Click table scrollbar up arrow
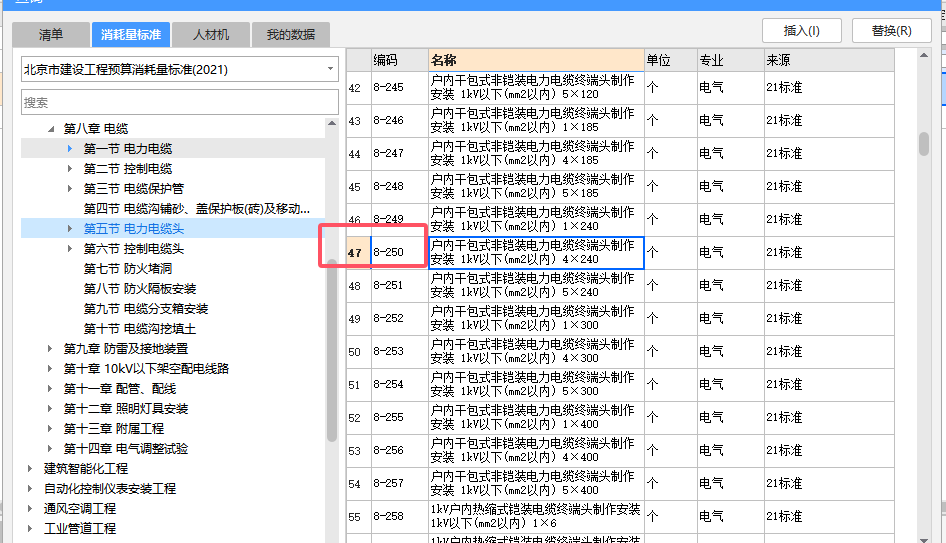The height and width of the screenshot is (543, 946). click(x=924, y=56)
